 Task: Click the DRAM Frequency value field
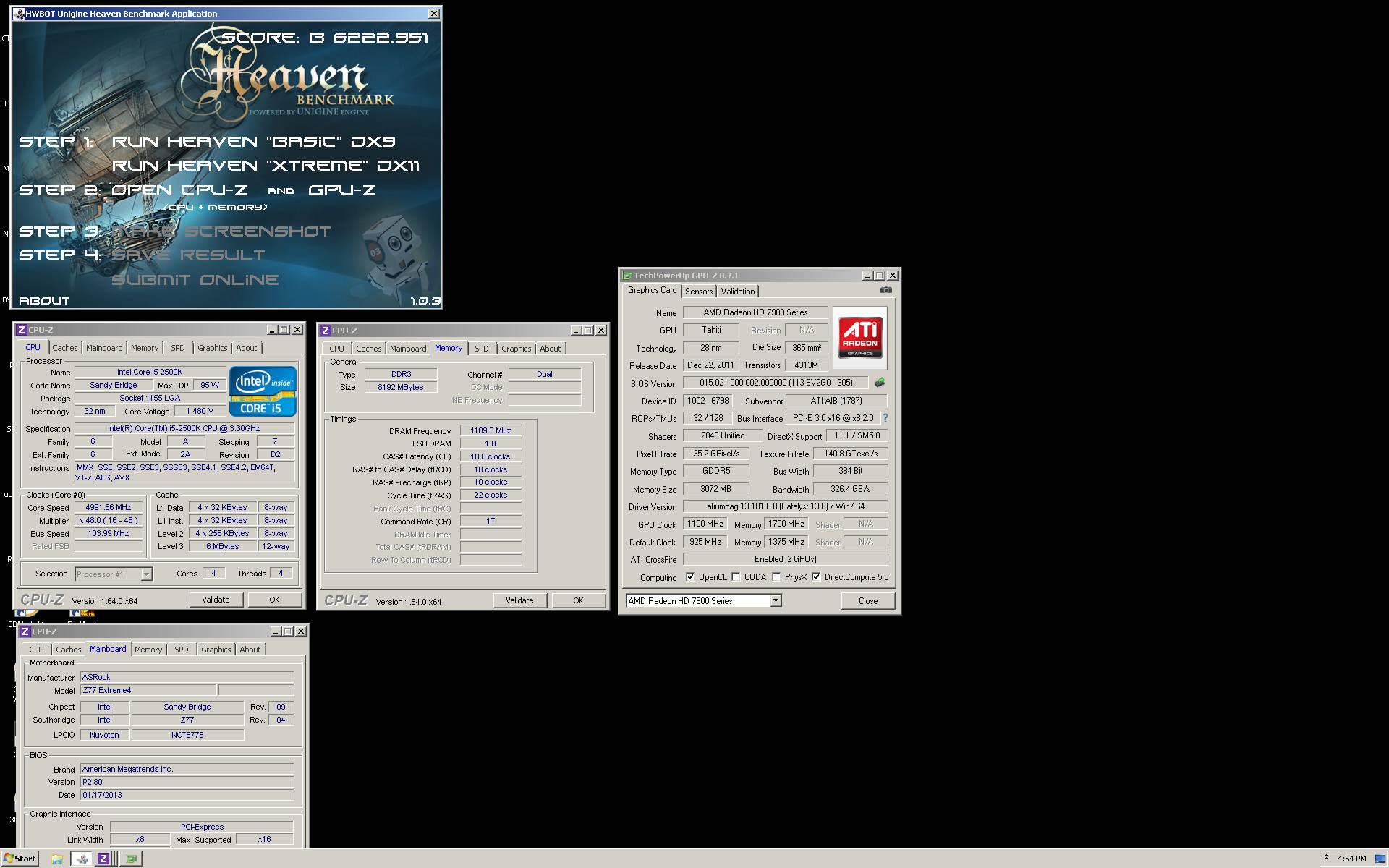click(x=490, y=431)
